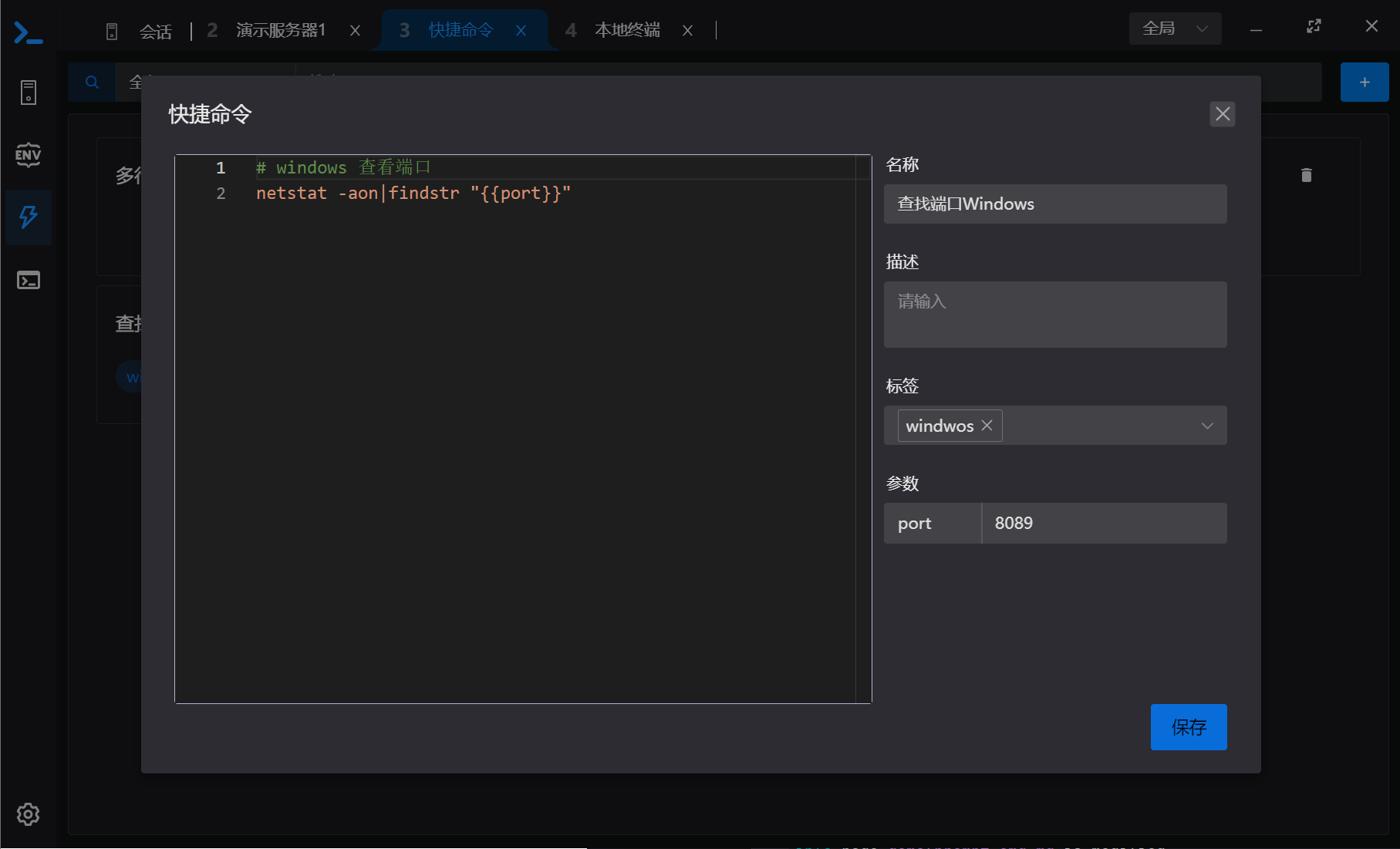The height and width of the screenshot is (849, 1400).
Task: Click the netstat command line in editor
Action: tap(413, 193)
